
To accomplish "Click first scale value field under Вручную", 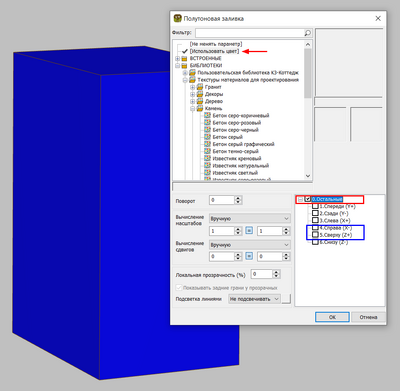I will pyautogui.click(x=222, y=231).
